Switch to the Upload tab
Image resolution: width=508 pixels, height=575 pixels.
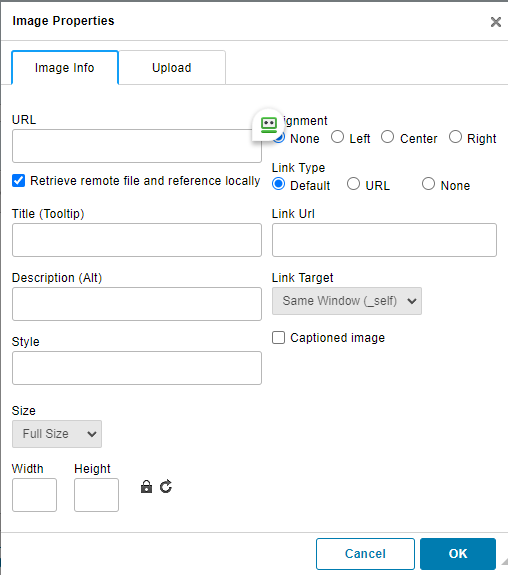[x=172, y=68]
